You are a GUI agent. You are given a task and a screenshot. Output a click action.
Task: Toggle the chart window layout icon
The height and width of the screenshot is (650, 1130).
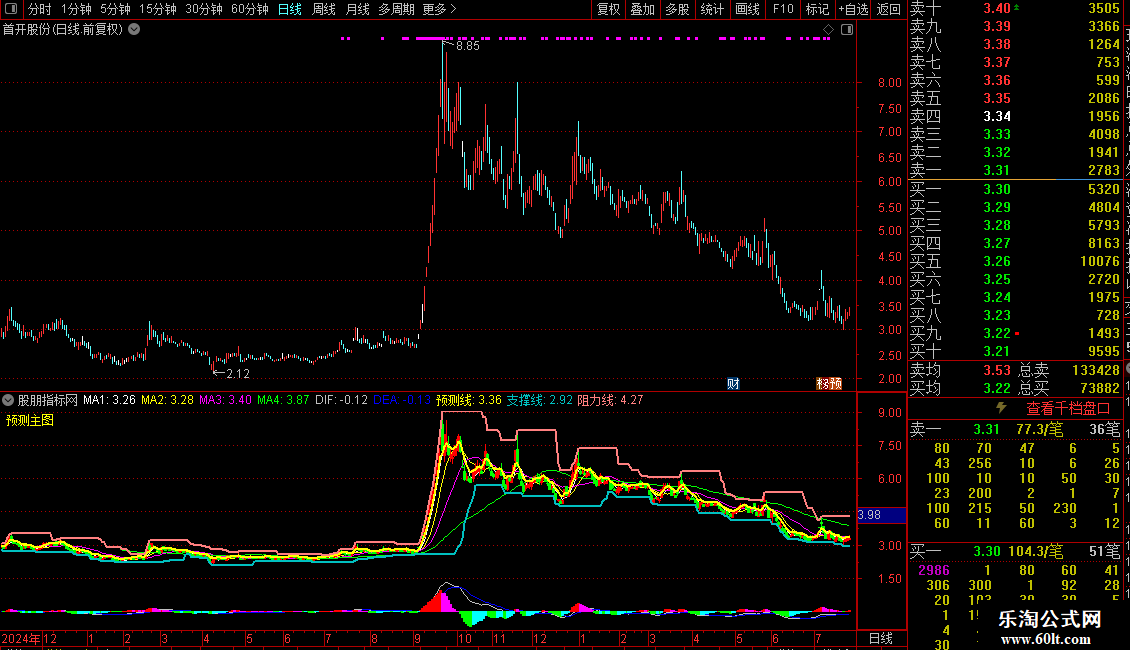coord(847,30)
